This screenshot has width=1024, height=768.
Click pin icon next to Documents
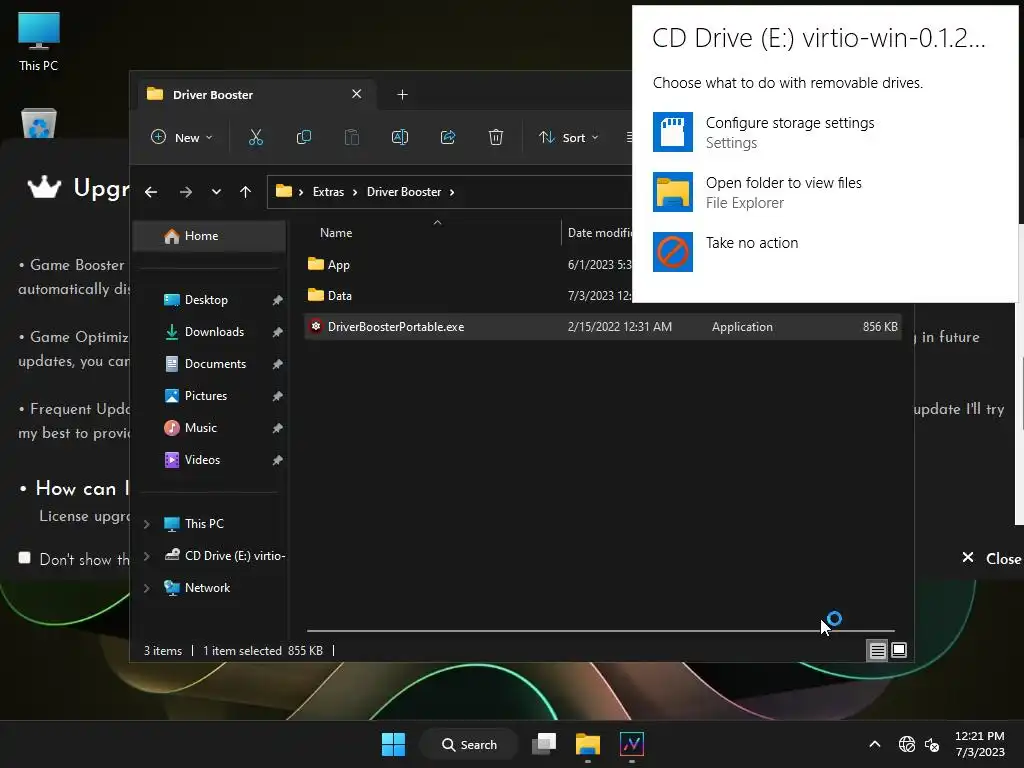[x=278, y=364]
